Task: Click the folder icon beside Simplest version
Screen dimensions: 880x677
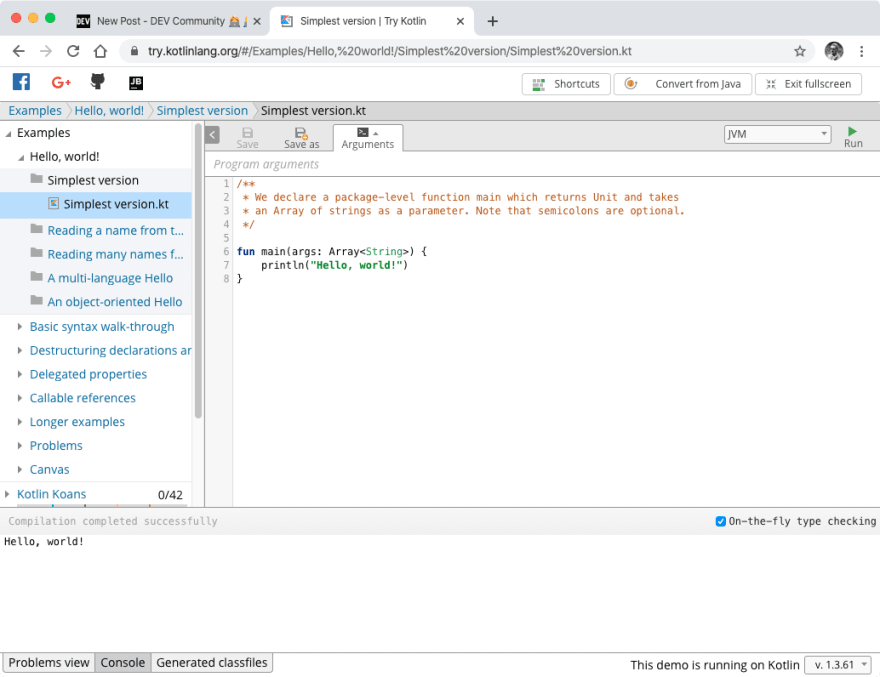Action: 36,179
